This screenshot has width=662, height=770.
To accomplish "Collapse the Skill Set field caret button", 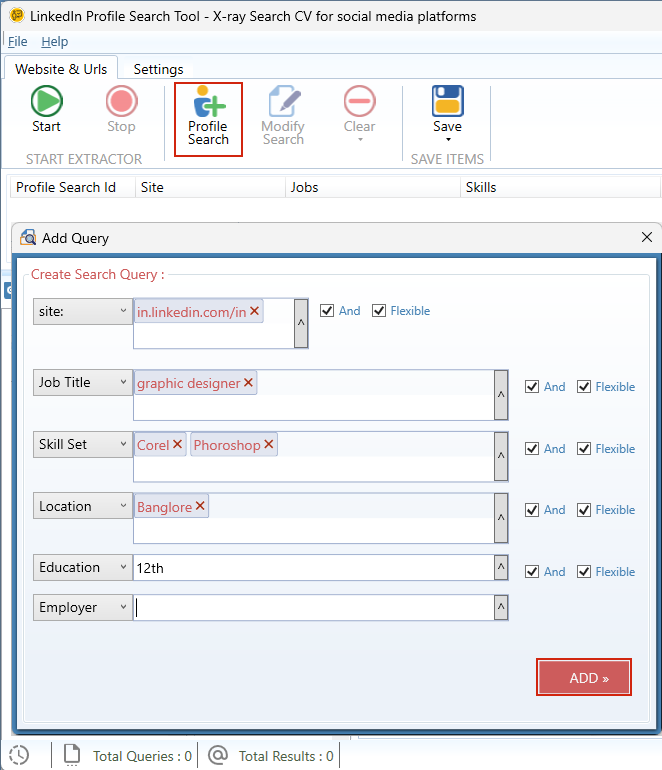I will tap(501, 456).
